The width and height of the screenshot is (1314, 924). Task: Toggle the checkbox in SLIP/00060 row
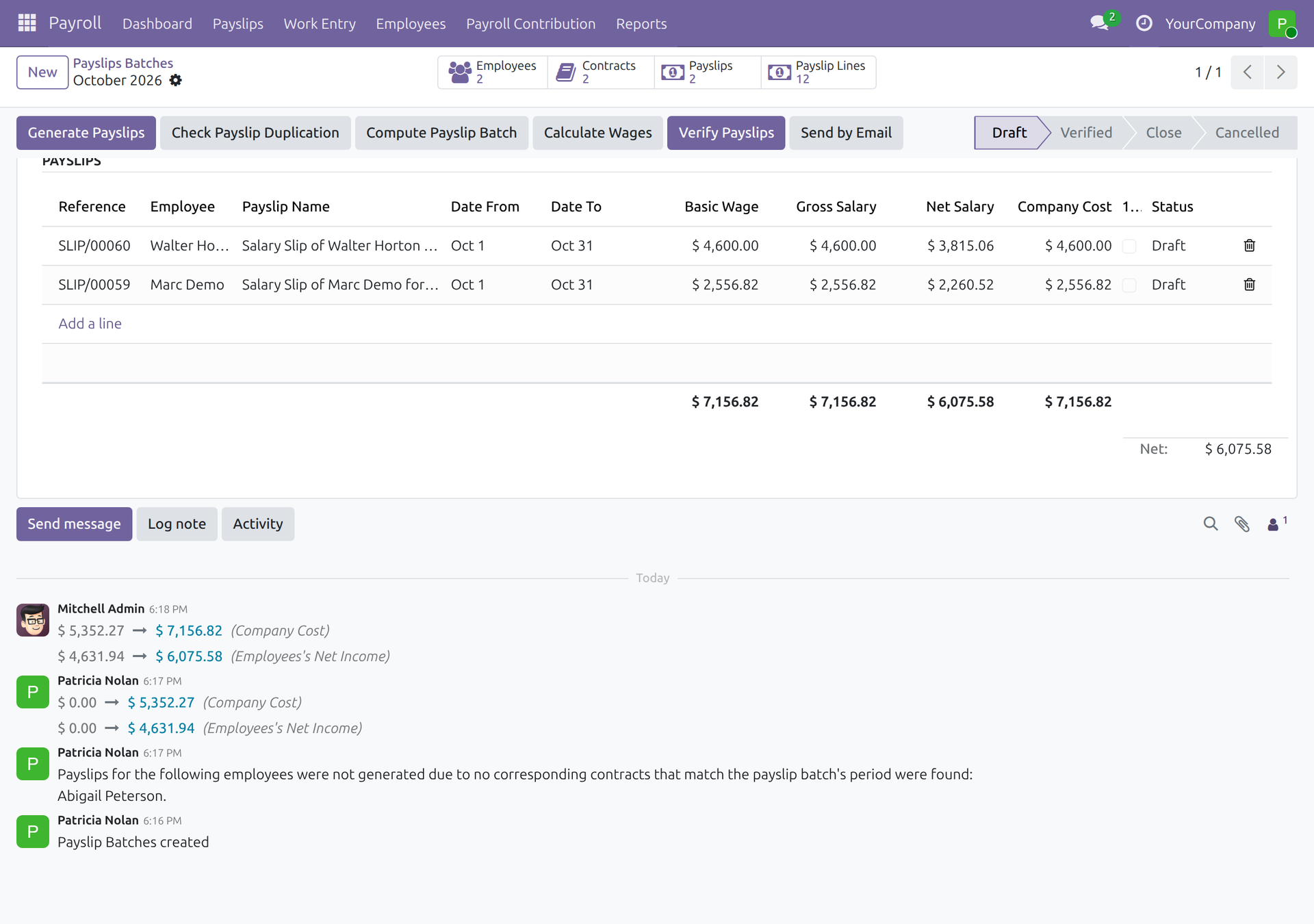[x=1129, y=246]
